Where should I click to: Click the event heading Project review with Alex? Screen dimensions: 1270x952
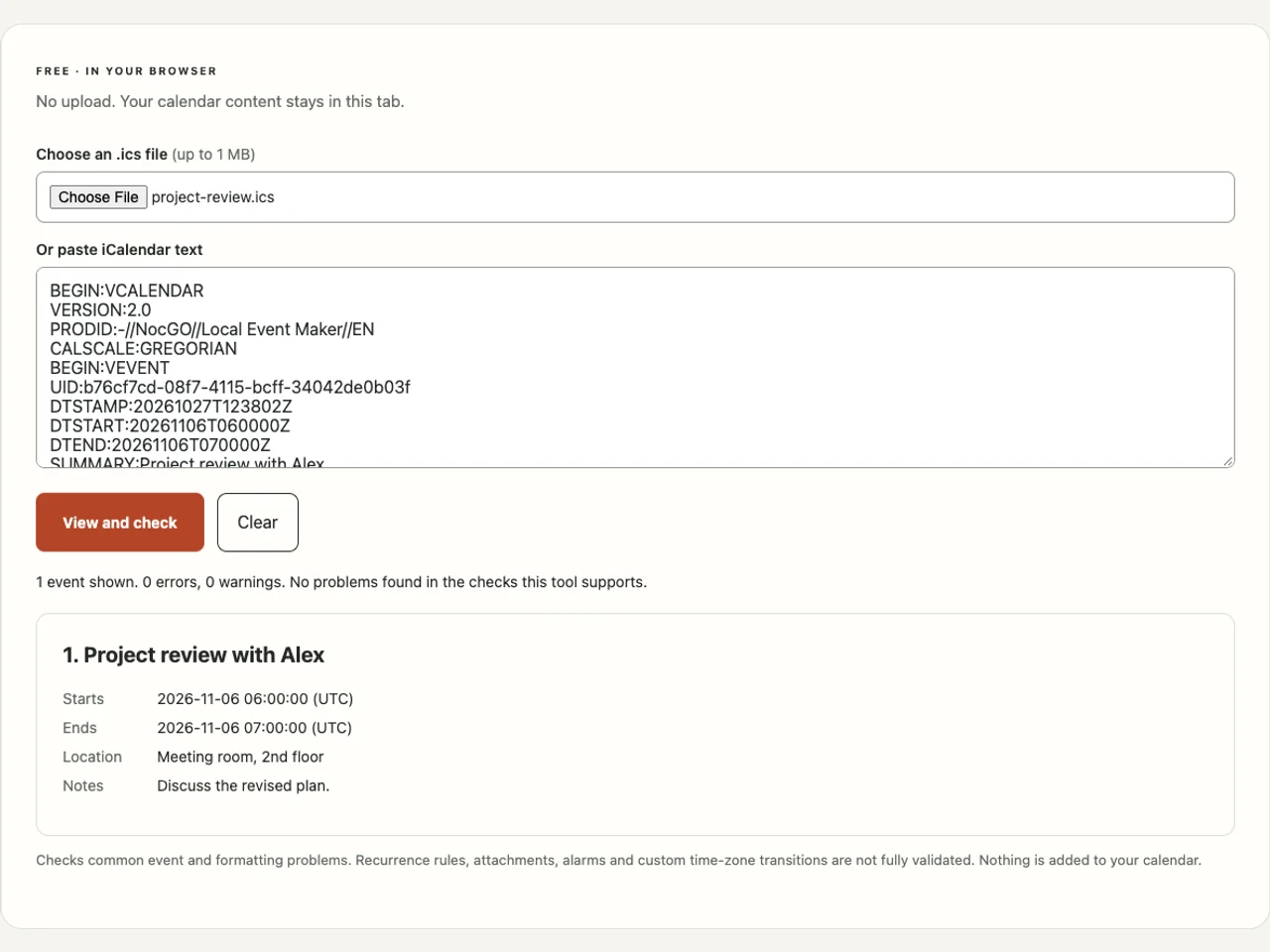(x=193, y=655)
